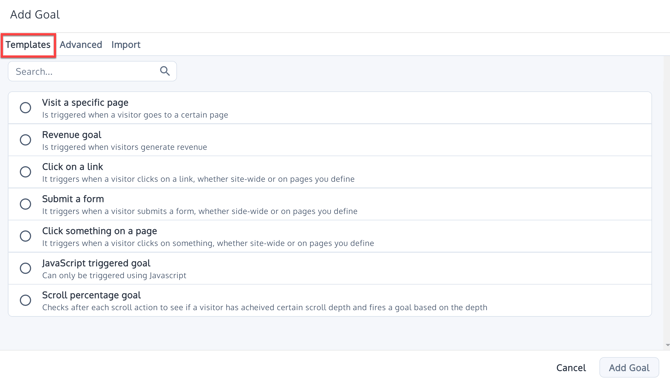Click the scrollbar down arrow
Viewport: 670px width, 382px height.
(667, 345)
